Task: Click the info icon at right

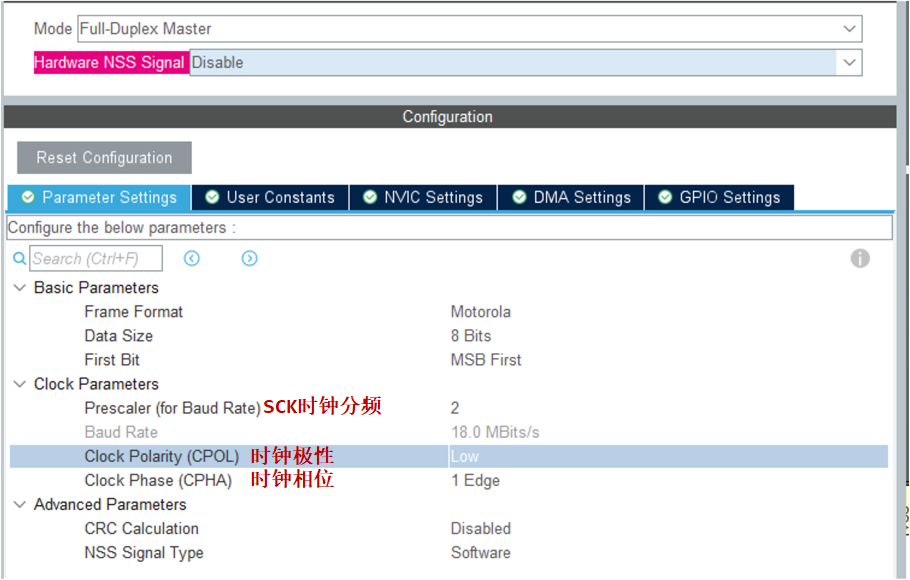Action: click(x=860, y=259)
